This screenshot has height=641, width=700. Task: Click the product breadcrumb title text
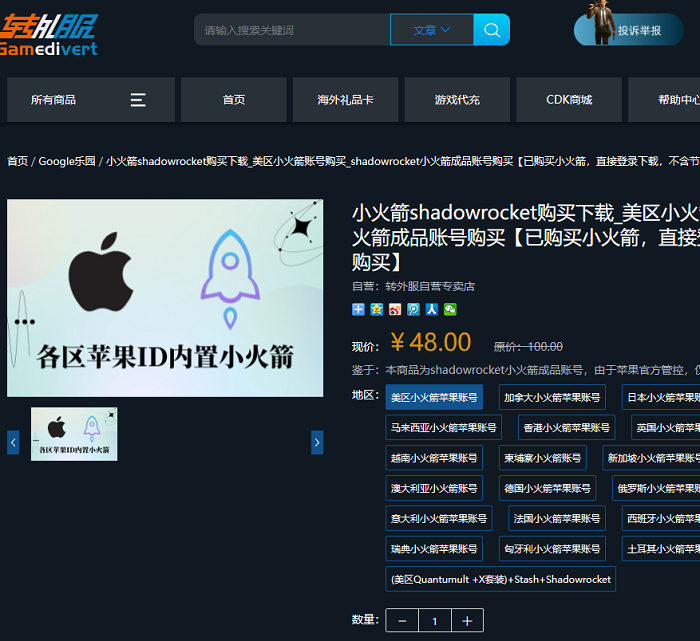403,161
